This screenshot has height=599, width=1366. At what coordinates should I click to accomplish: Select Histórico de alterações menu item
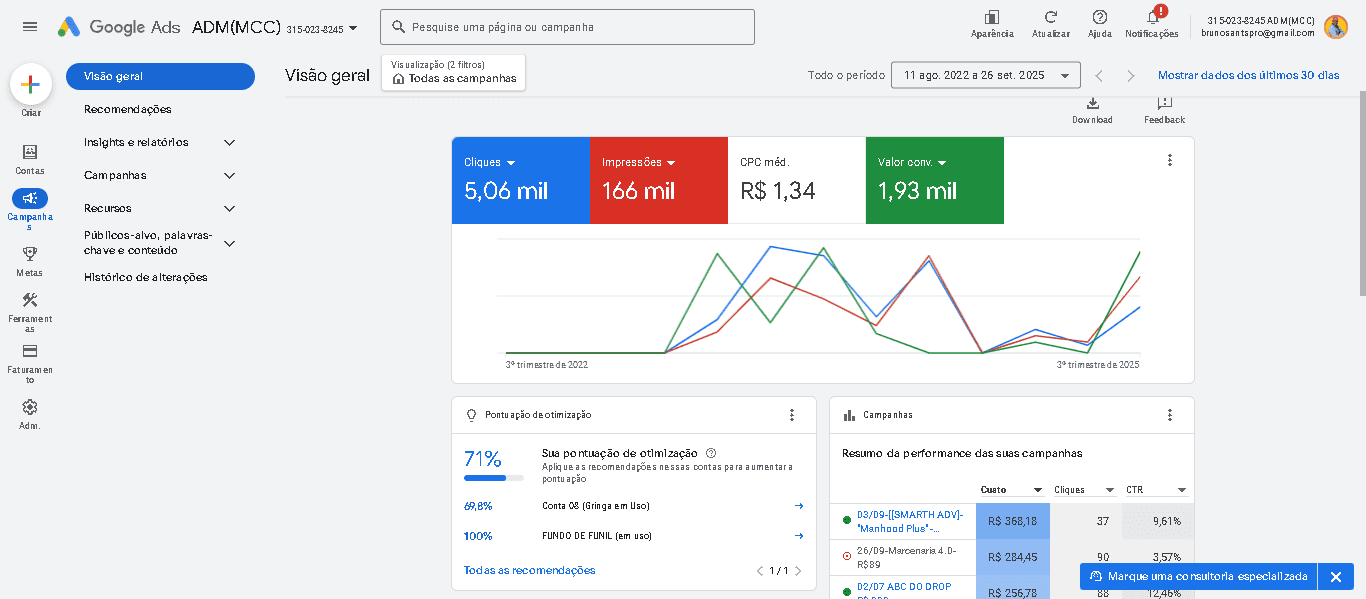(x=146, y=278)
